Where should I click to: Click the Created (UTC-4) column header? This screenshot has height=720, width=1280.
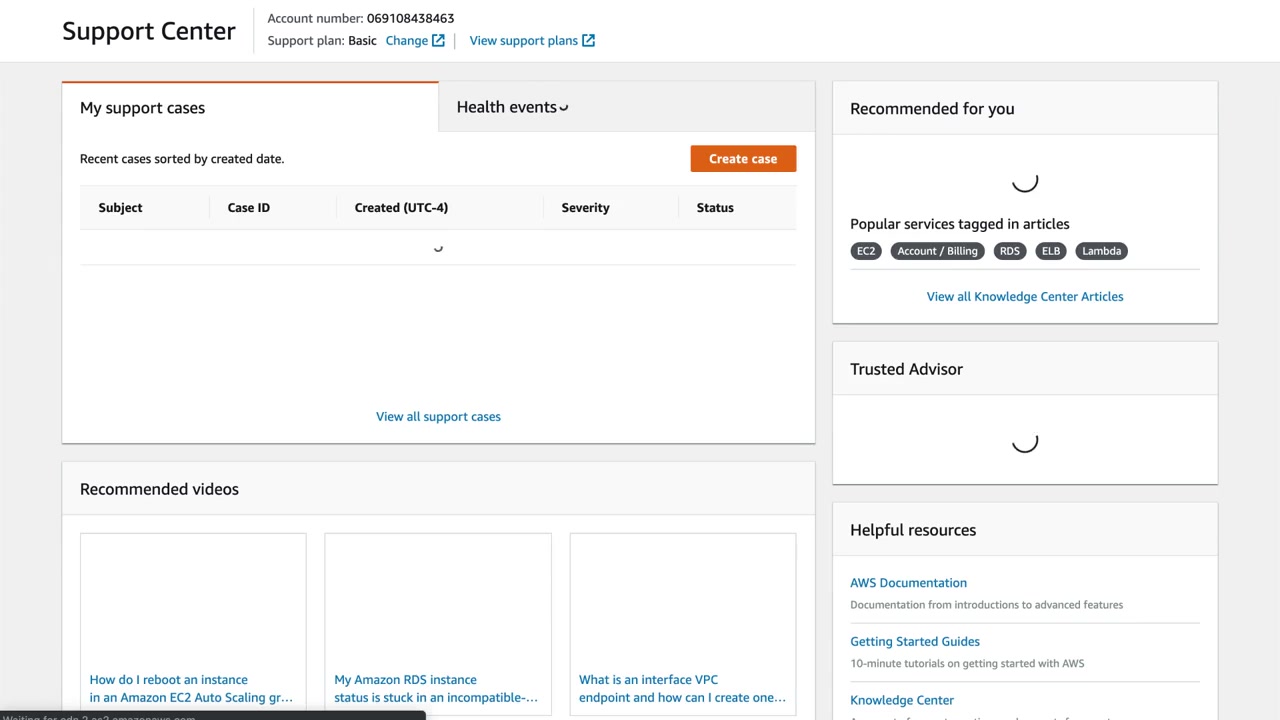coord(401,208)
